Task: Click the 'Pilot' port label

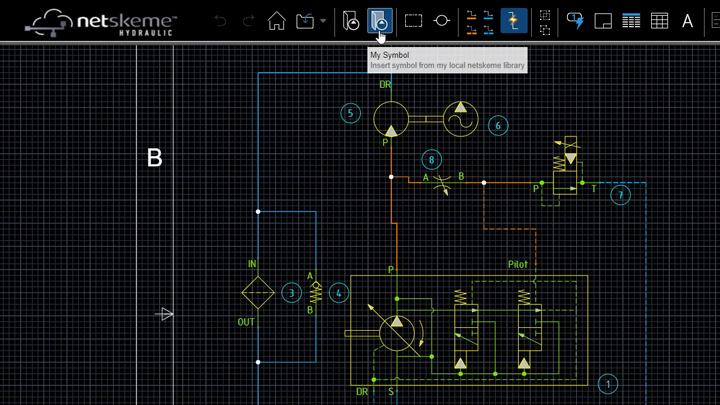Action: pyautogui.click(x=518, y=264)
